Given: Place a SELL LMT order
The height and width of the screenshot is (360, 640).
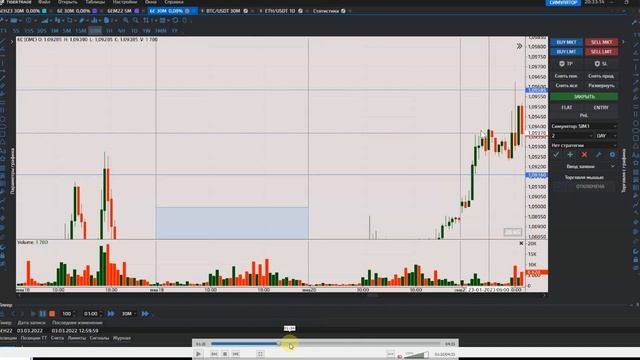Looking at the screenshot, I should (601, 52).
